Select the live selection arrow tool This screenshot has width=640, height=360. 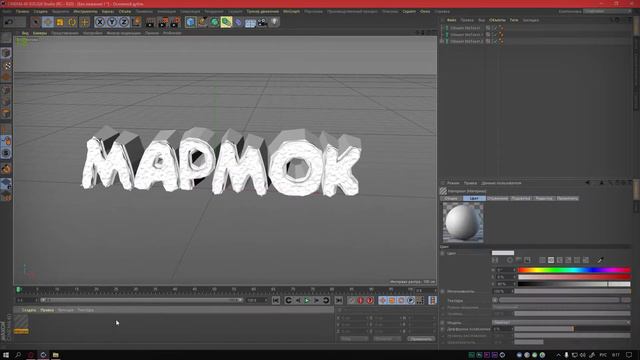36,22
